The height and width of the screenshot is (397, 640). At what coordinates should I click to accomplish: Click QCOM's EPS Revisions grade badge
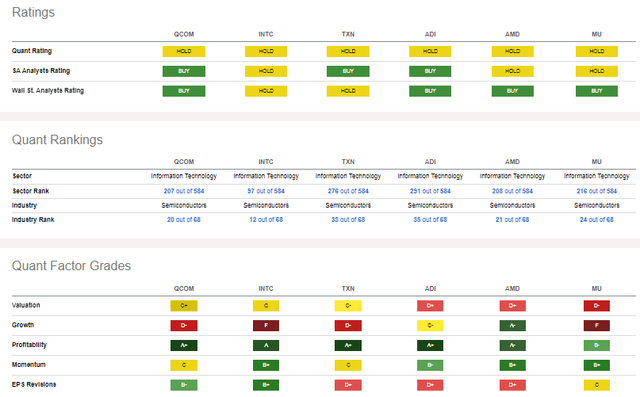point(184,385)
